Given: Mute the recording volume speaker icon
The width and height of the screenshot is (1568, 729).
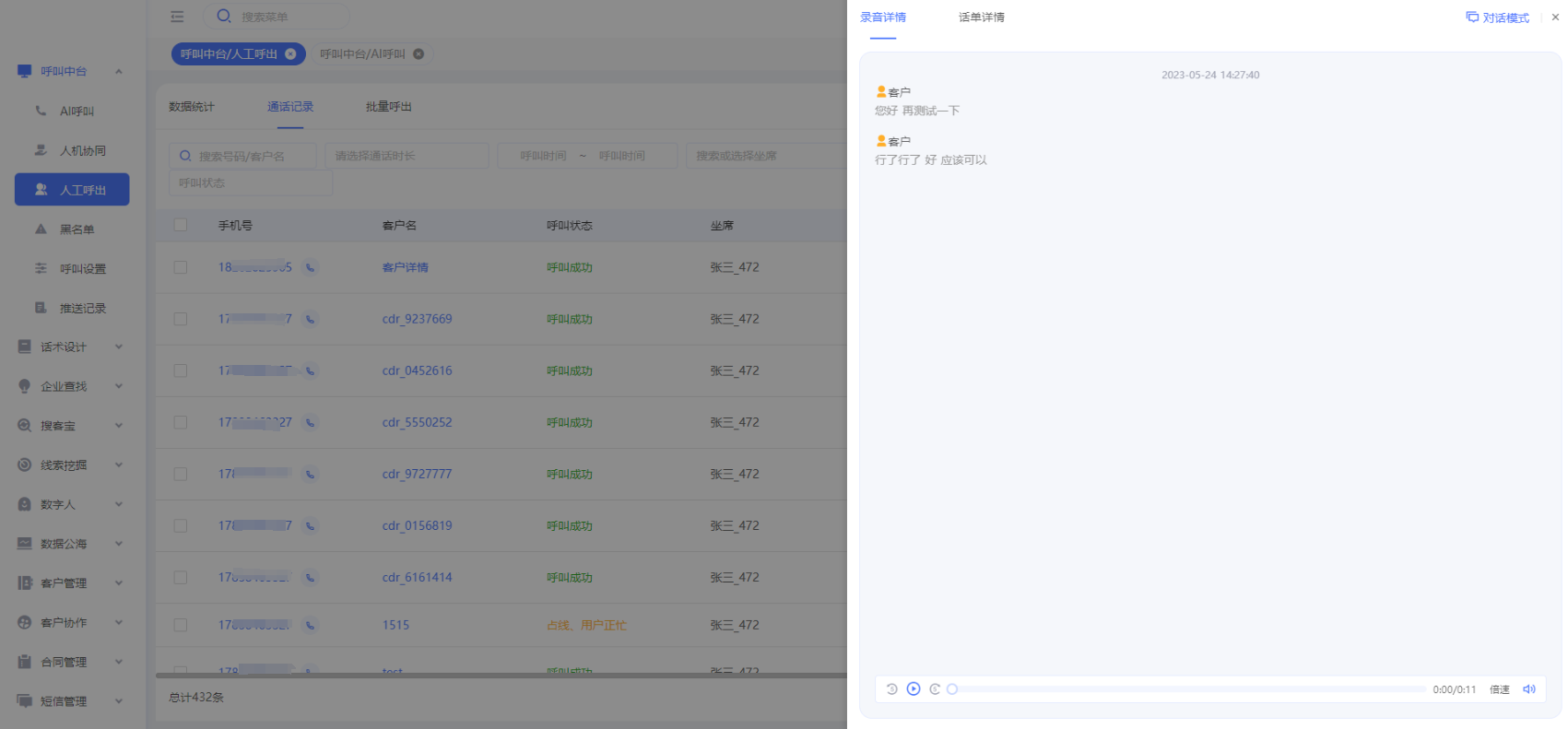Looking at the screenshot, I should coord(1528,688).
